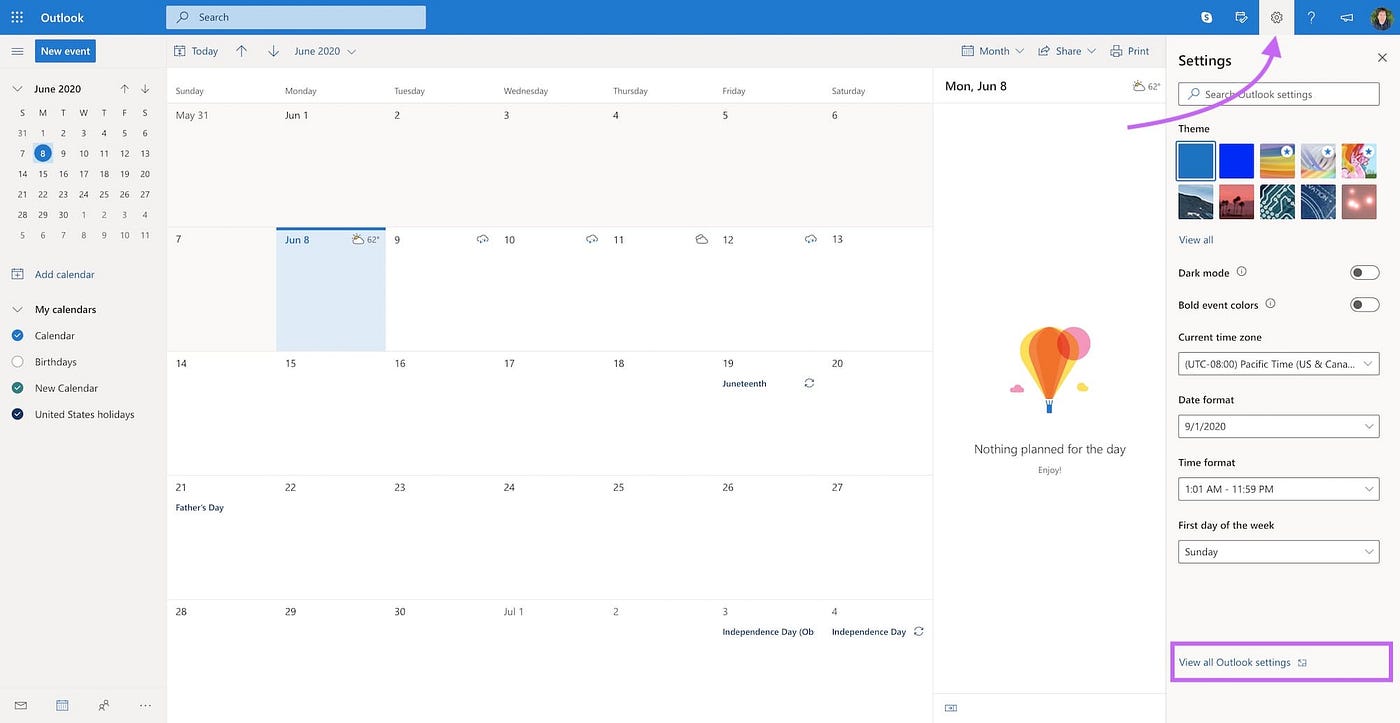Open the June 2020 month picker in toolbar

point(325,51)
